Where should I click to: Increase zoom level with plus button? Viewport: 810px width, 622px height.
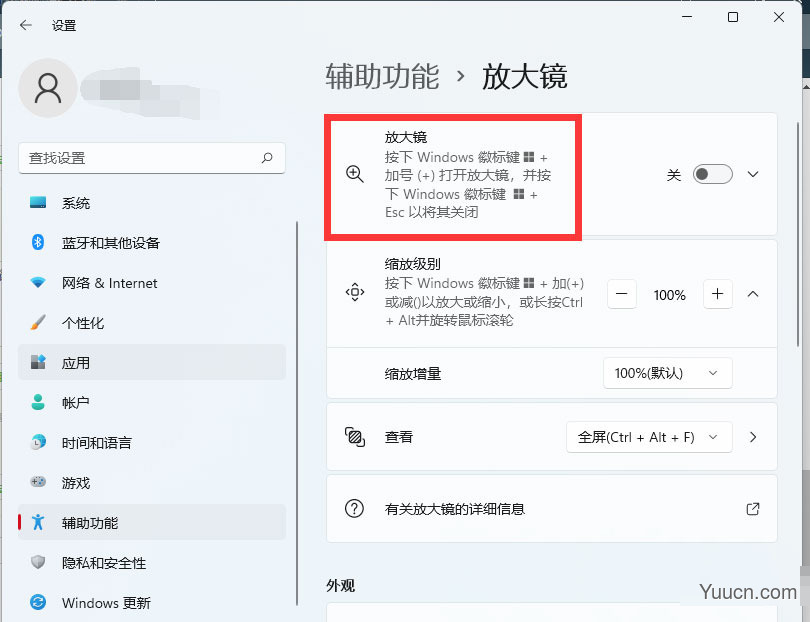tap(718, 294)
